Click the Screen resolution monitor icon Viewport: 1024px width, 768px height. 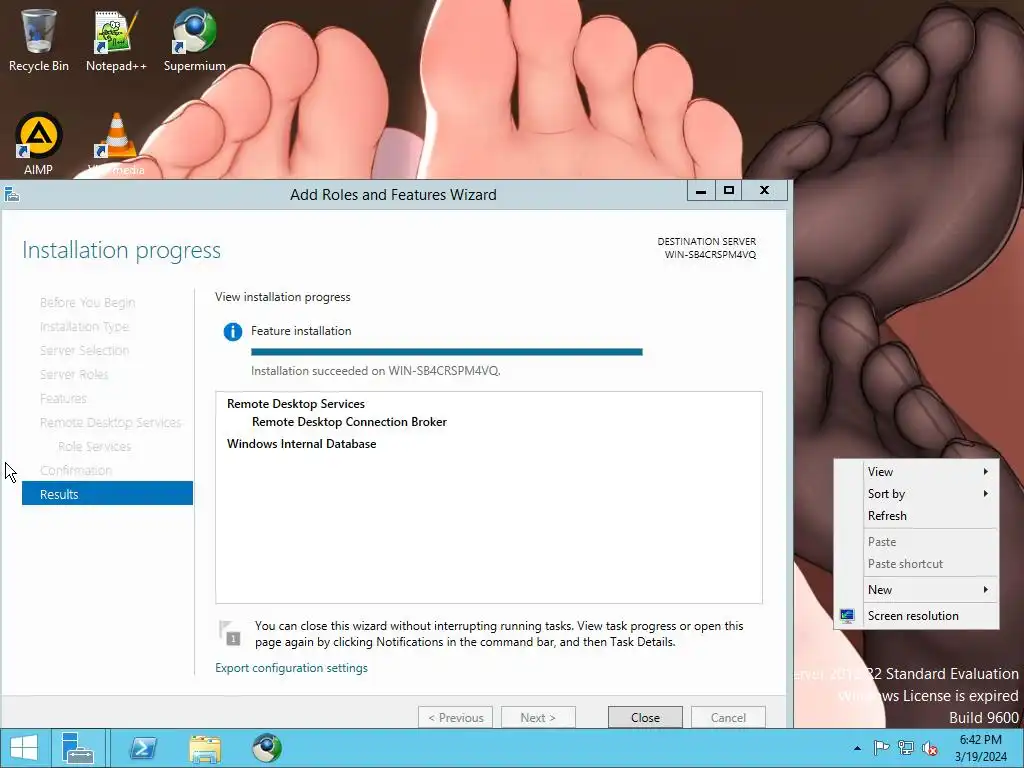847,616
